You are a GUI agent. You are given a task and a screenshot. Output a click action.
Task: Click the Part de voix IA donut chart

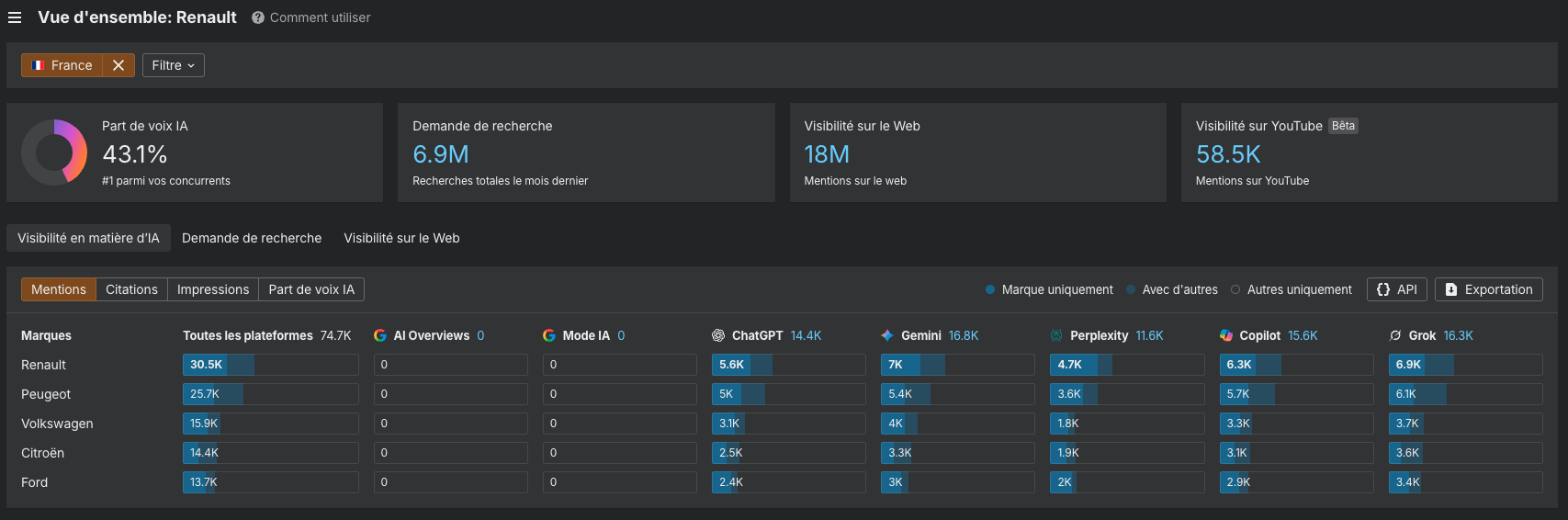[x=54, y=153]
